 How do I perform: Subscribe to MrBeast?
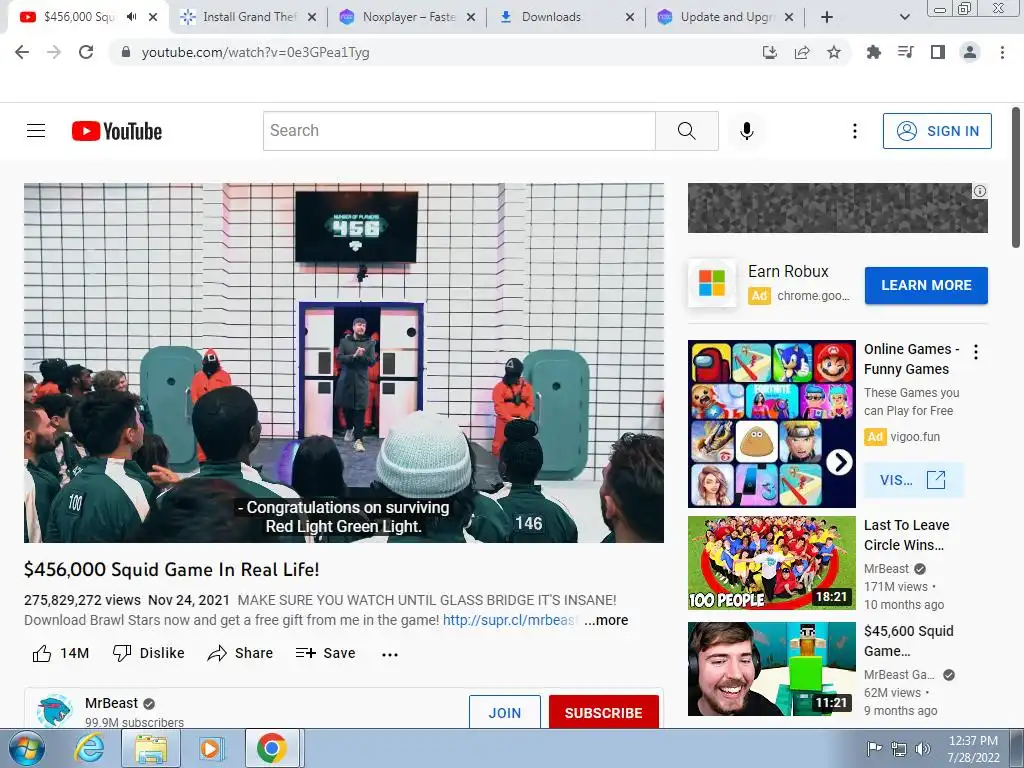pos(603,712)
